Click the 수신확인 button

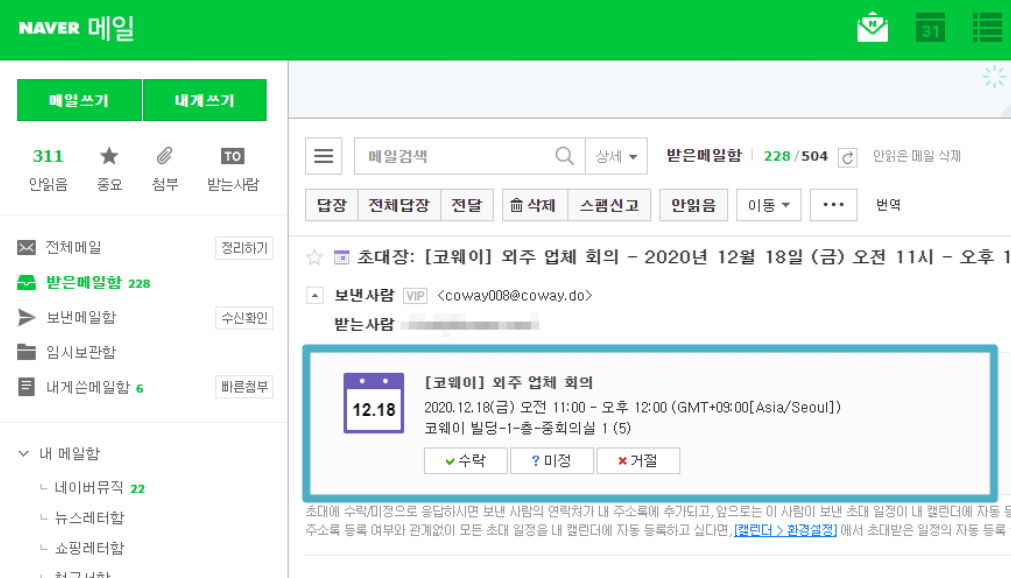(x=244, y=317)
